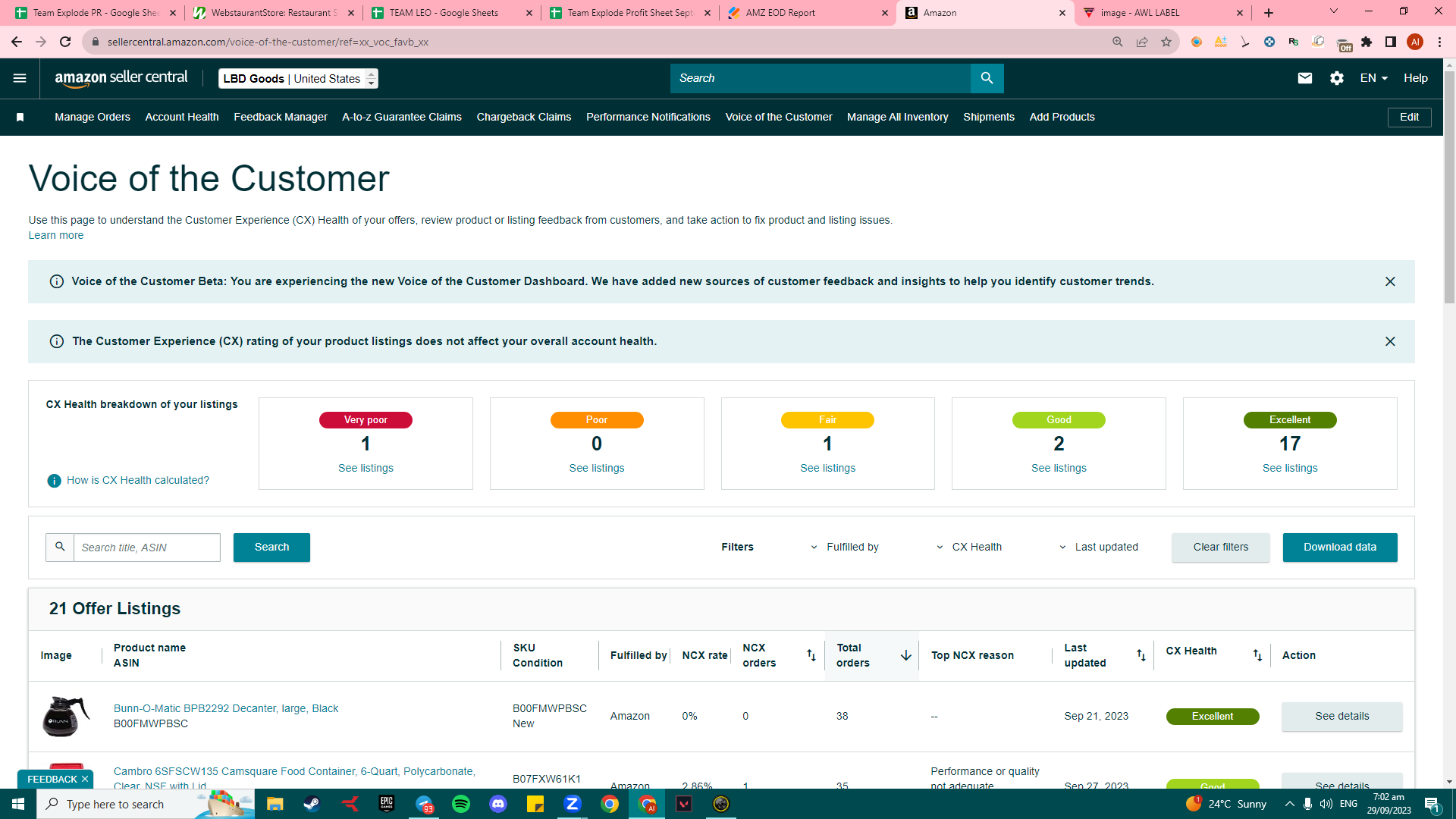Open the hamburger navigation menu

click(x=20, y=78)
